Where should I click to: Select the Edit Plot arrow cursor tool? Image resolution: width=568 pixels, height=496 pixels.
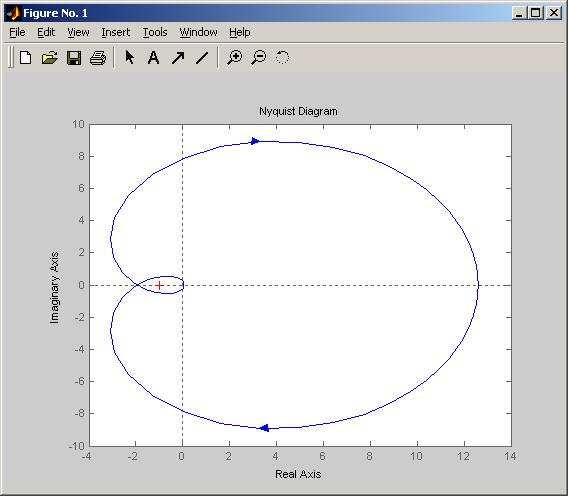point(129,57)
